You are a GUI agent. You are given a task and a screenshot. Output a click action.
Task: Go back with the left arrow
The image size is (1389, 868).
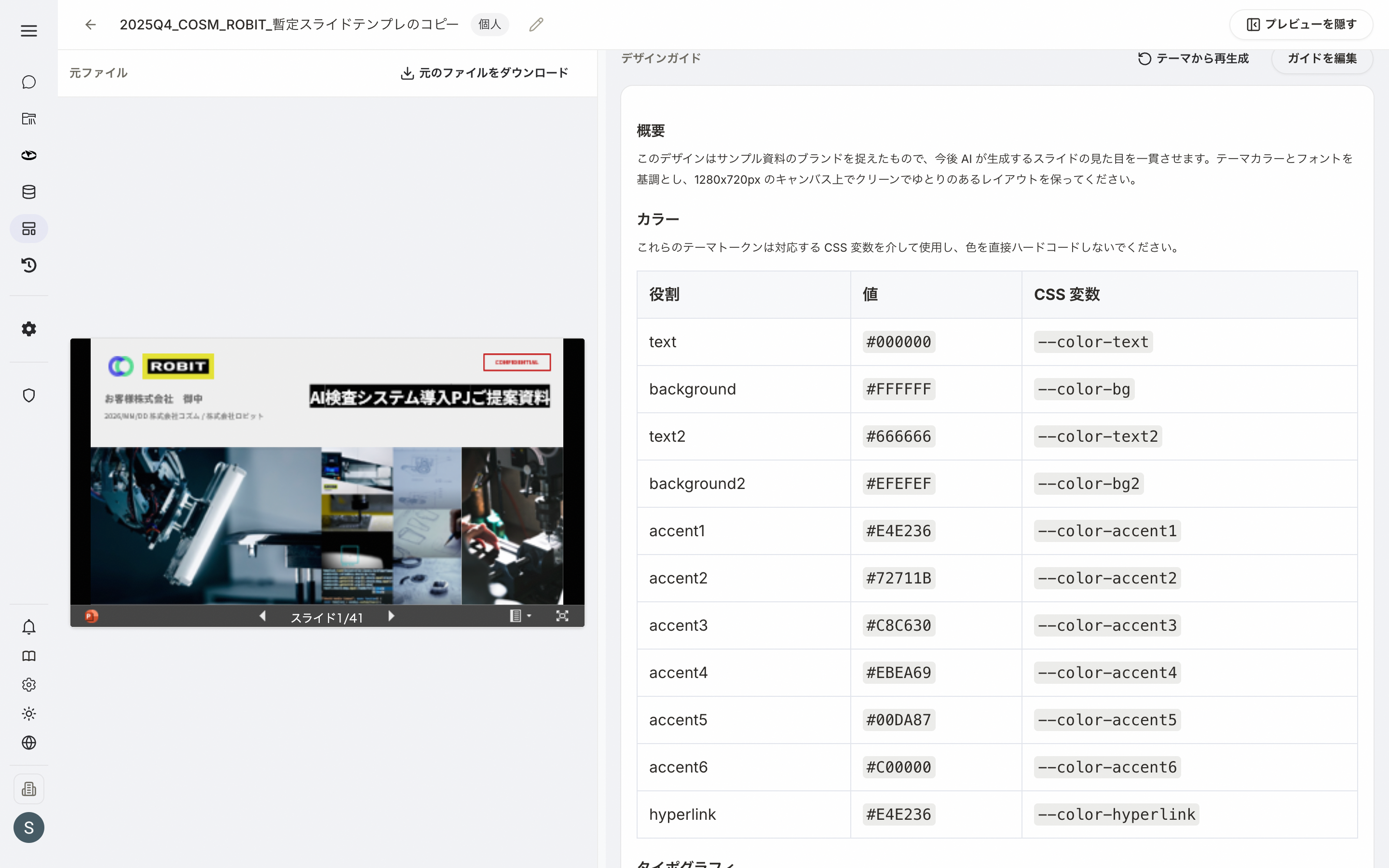coord(91,25)
